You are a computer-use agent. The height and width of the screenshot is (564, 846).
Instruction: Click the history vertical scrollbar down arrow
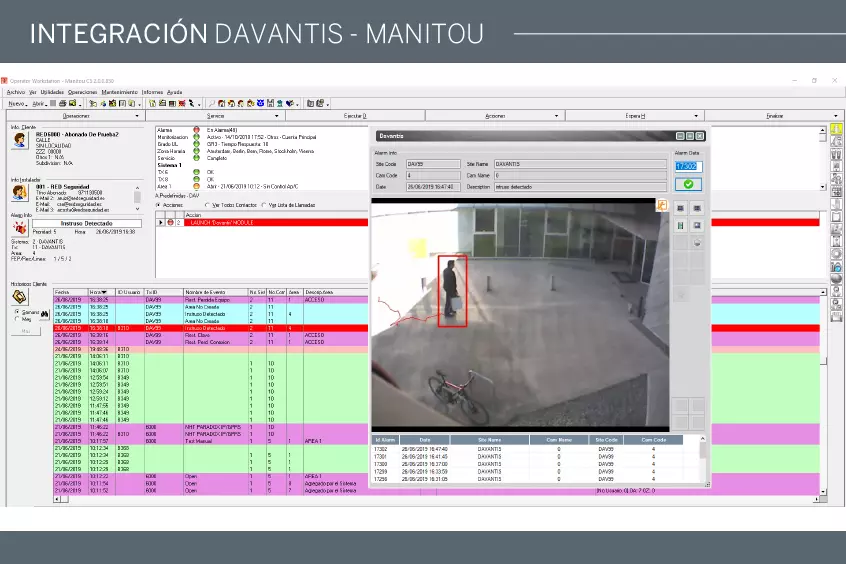coord(823,492)
